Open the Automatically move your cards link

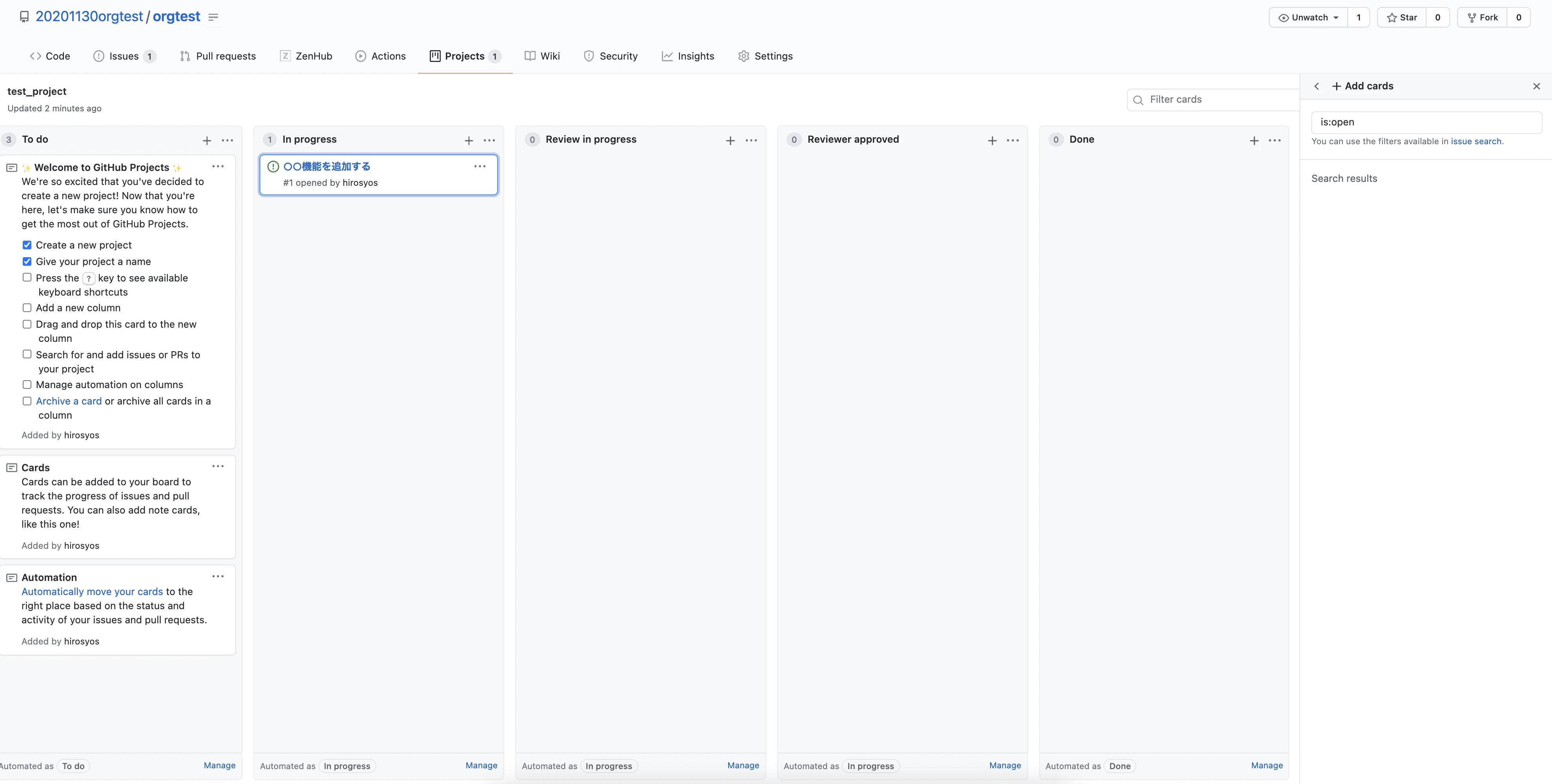click(92, 592)
